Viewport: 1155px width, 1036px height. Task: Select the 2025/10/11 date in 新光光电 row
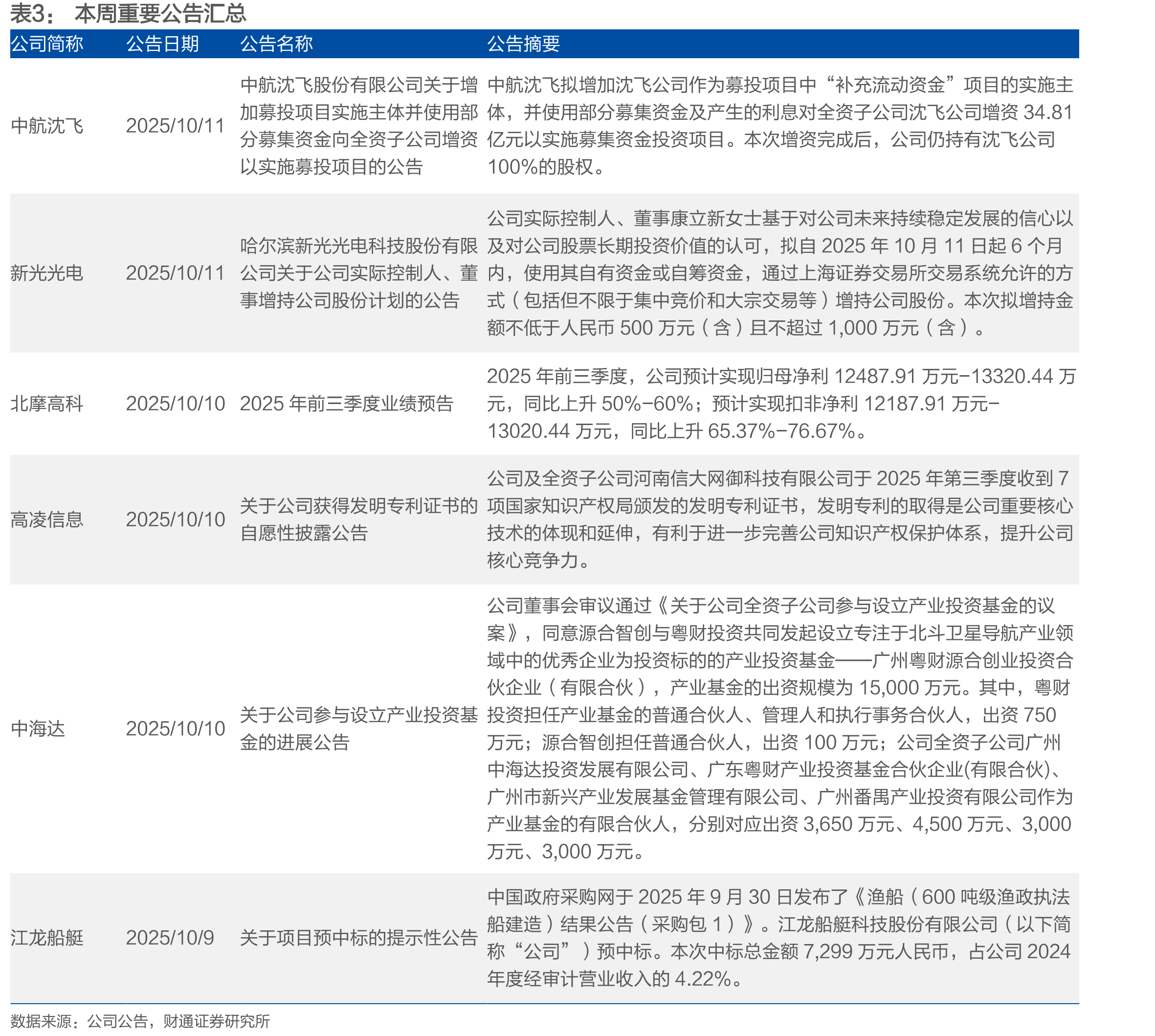pyautogui.click(x=175, y=273)
